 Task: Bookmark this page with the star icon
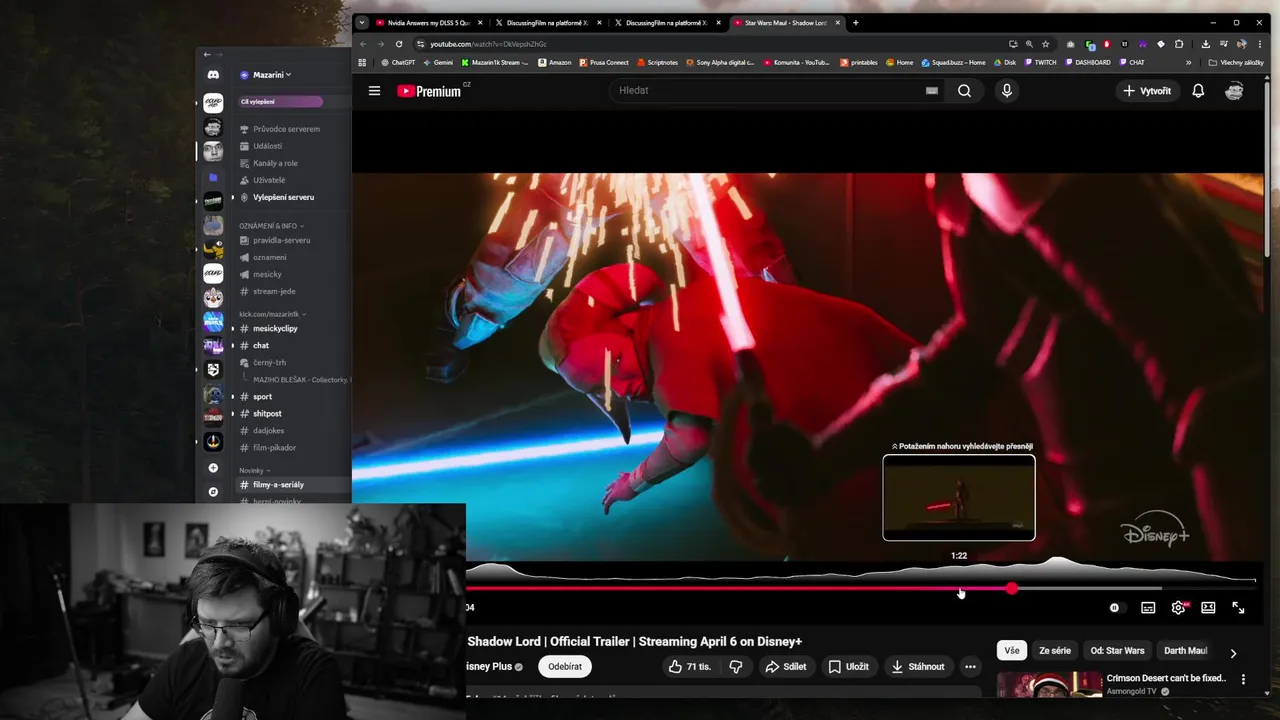pyautogui.click(x=1046, y=44)
